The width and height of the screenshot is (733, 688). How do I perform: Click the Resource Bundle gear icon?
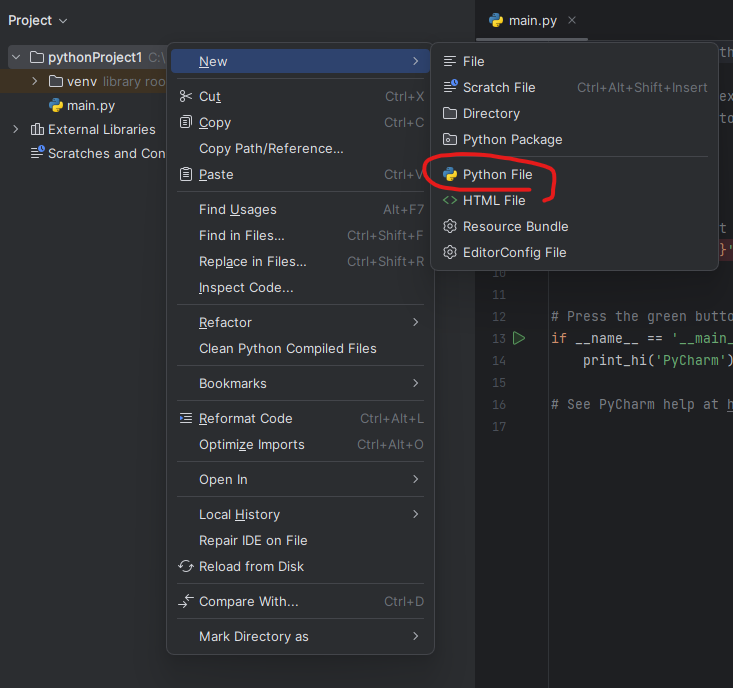pos(450,226)
